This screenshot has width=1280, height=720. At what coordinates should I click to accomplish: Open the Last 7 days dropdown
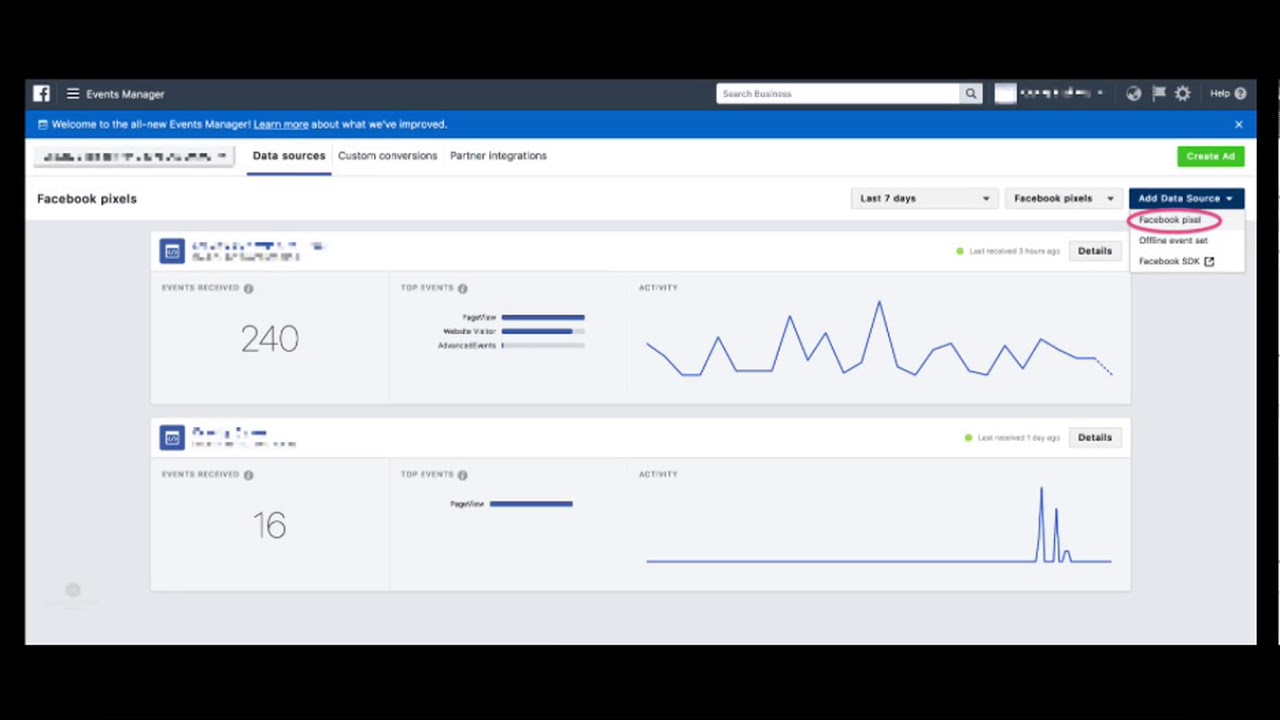(x=924, y=198)
